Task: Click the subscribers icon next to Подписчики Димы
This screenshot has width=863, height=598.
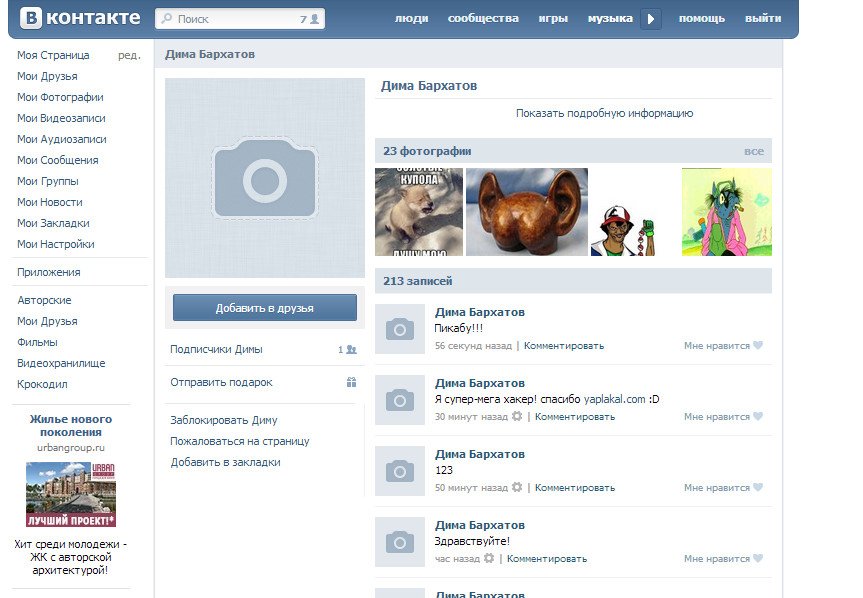Action: [351, 350]
